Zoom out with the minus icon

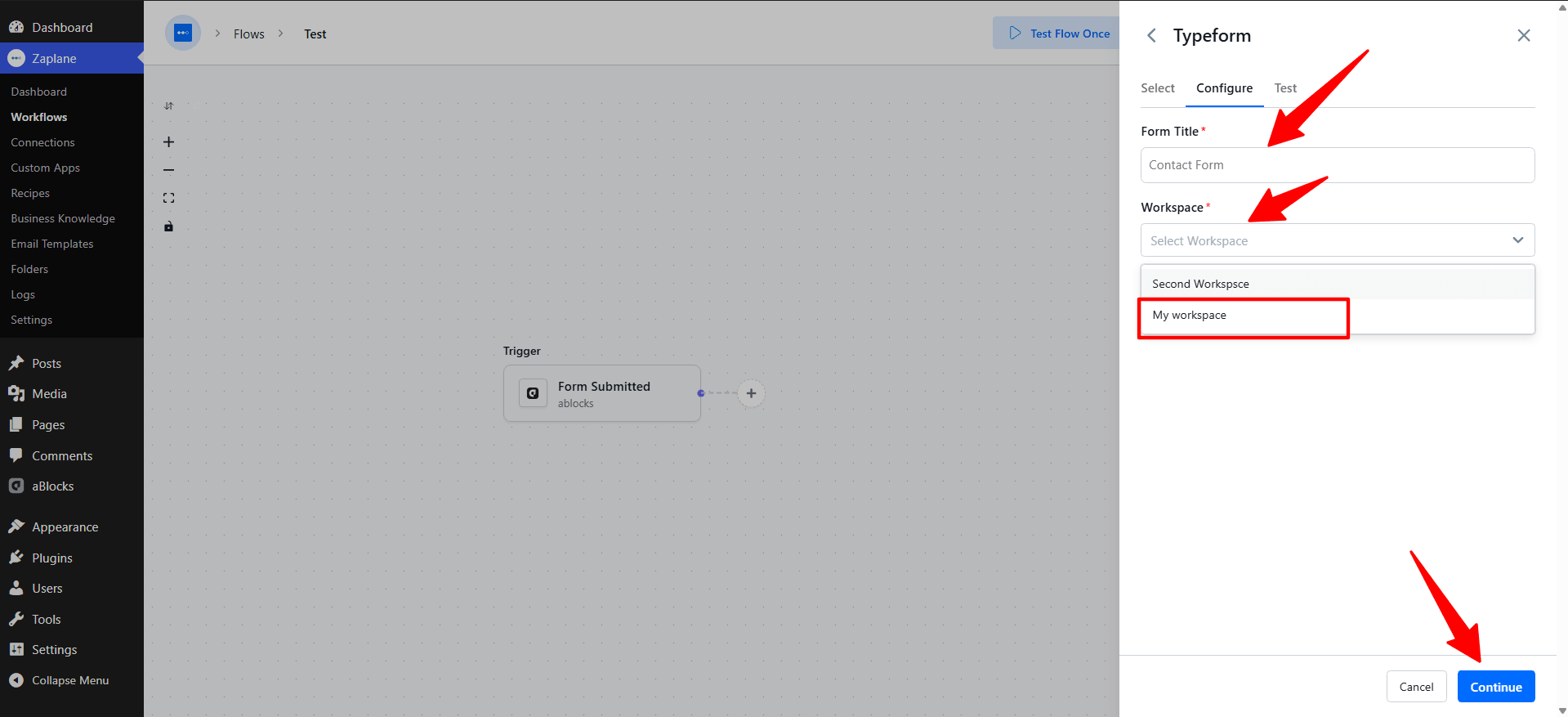169,170
